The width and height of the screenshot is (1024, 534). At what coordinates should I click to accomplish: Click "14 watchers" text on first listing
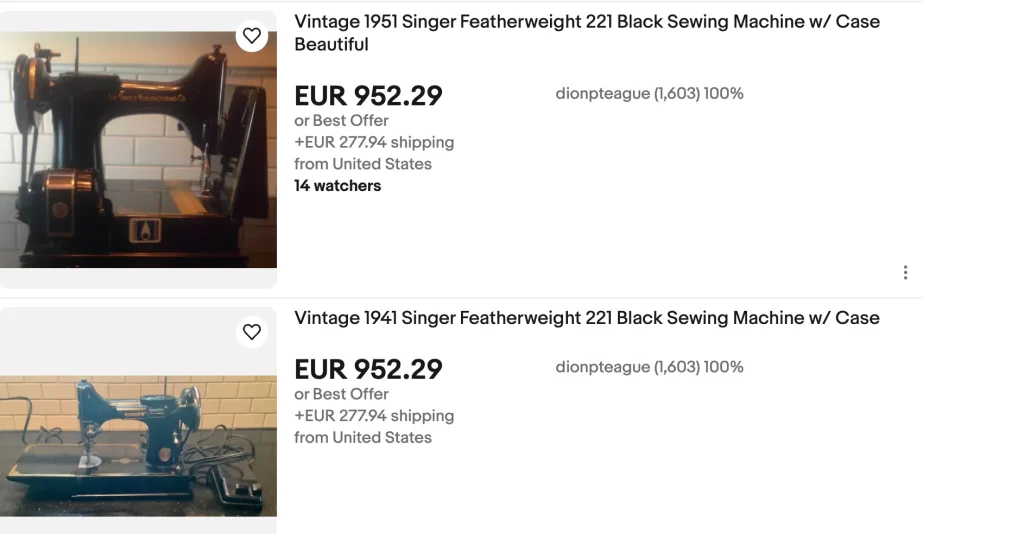pyautogui.click(x=337, y=186)
